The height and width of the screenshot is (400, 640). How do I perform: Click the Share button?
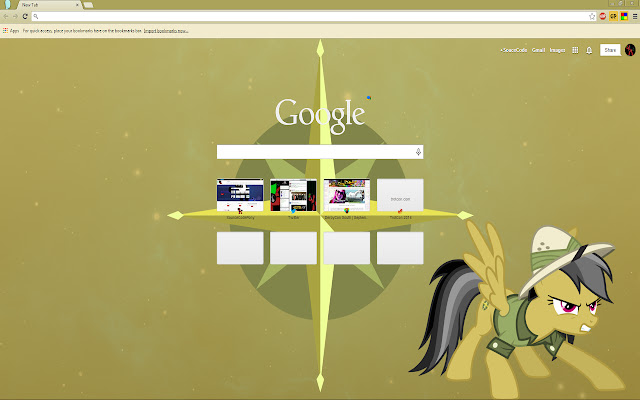610,50
